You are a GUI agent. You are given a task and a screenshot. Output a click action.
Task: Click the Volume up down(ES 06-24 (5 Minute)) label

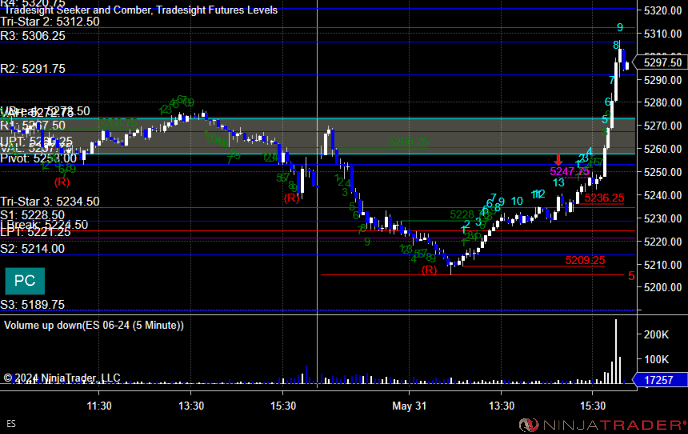(x=94, y=325)
